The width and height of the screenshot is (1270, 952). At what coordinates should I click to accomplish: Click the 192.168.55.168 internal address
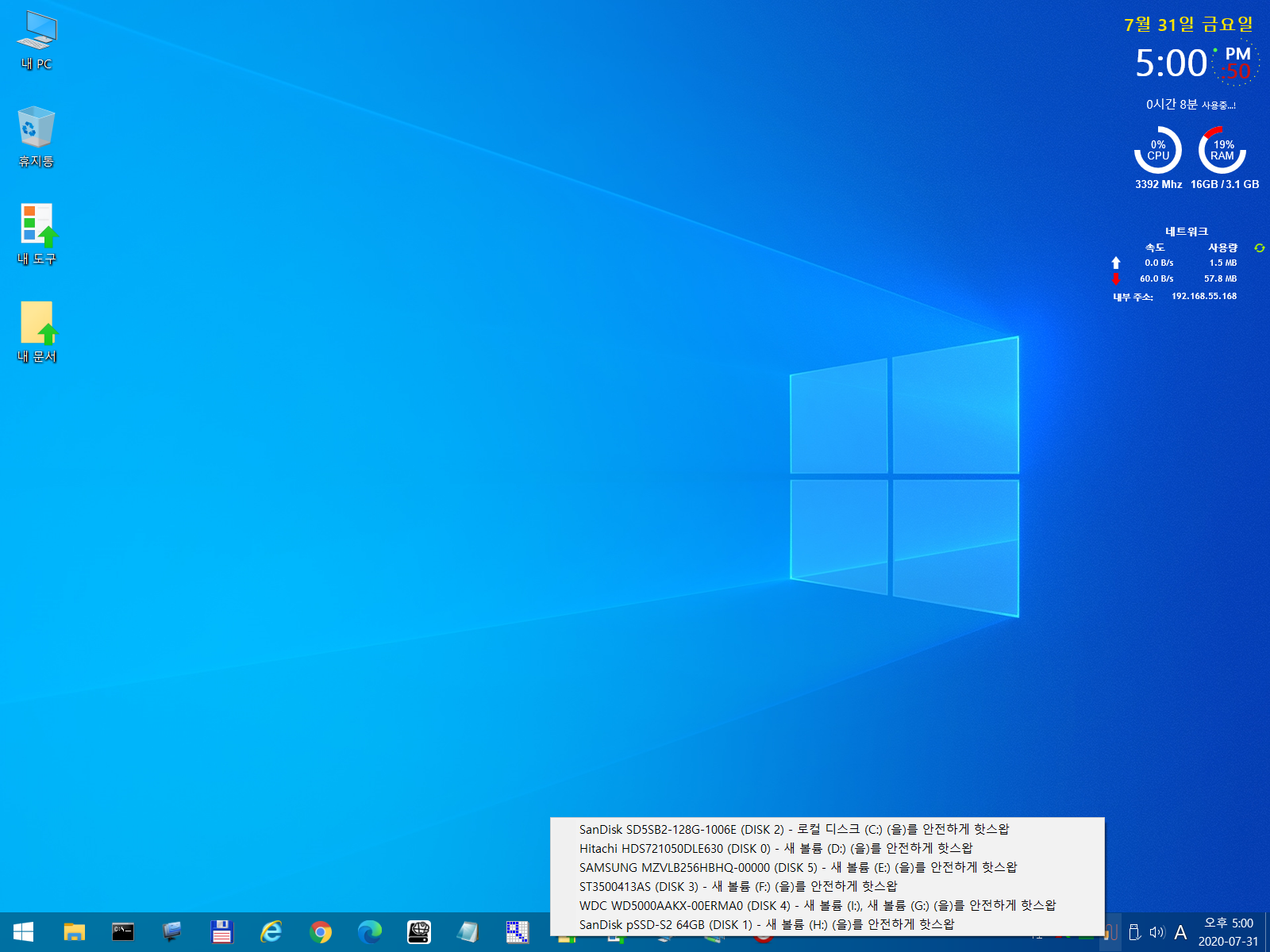(x=1204, y=296)
